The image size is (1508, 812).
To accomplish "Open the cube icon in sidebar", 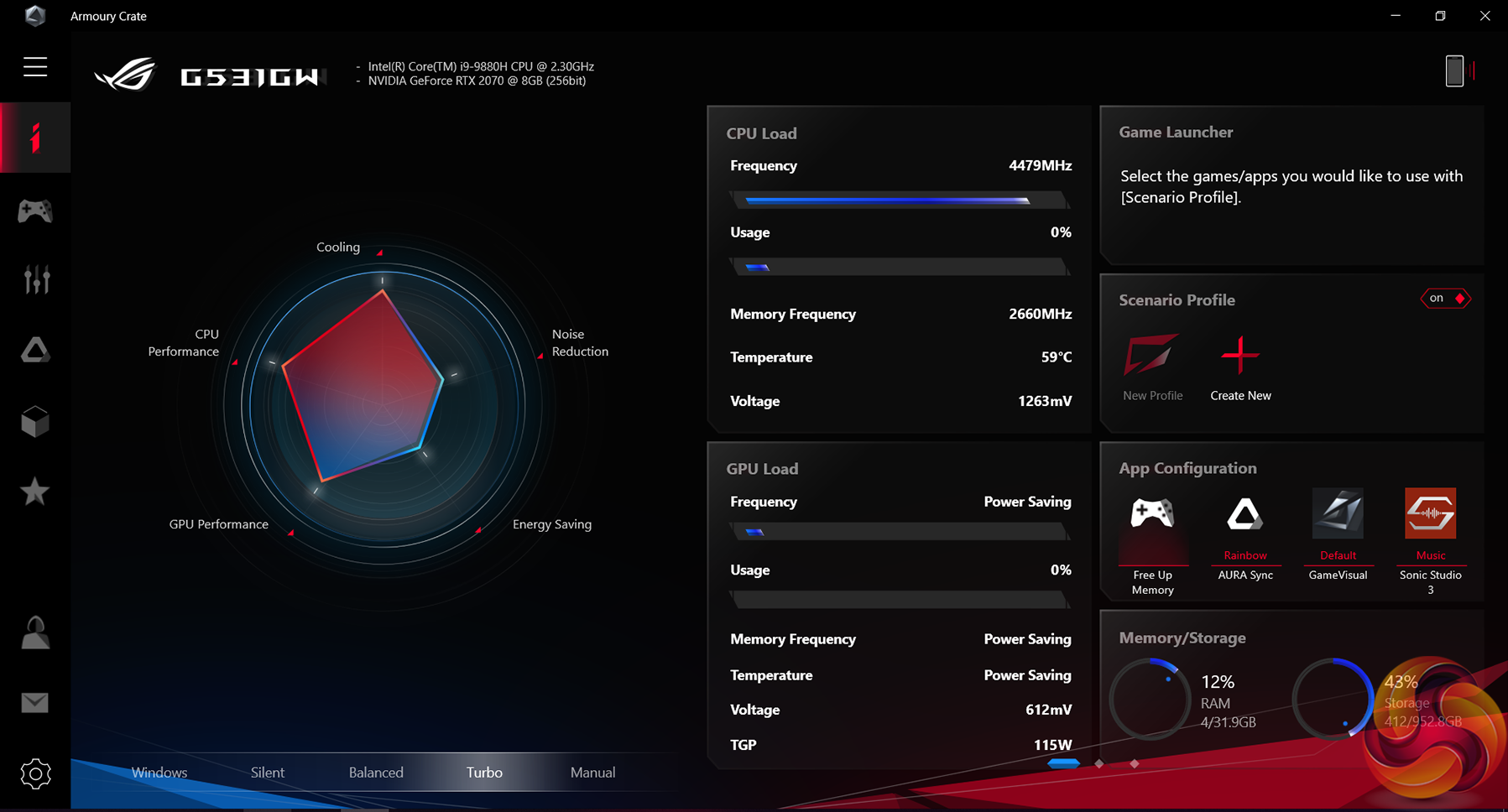I will (x=35, y=421).
